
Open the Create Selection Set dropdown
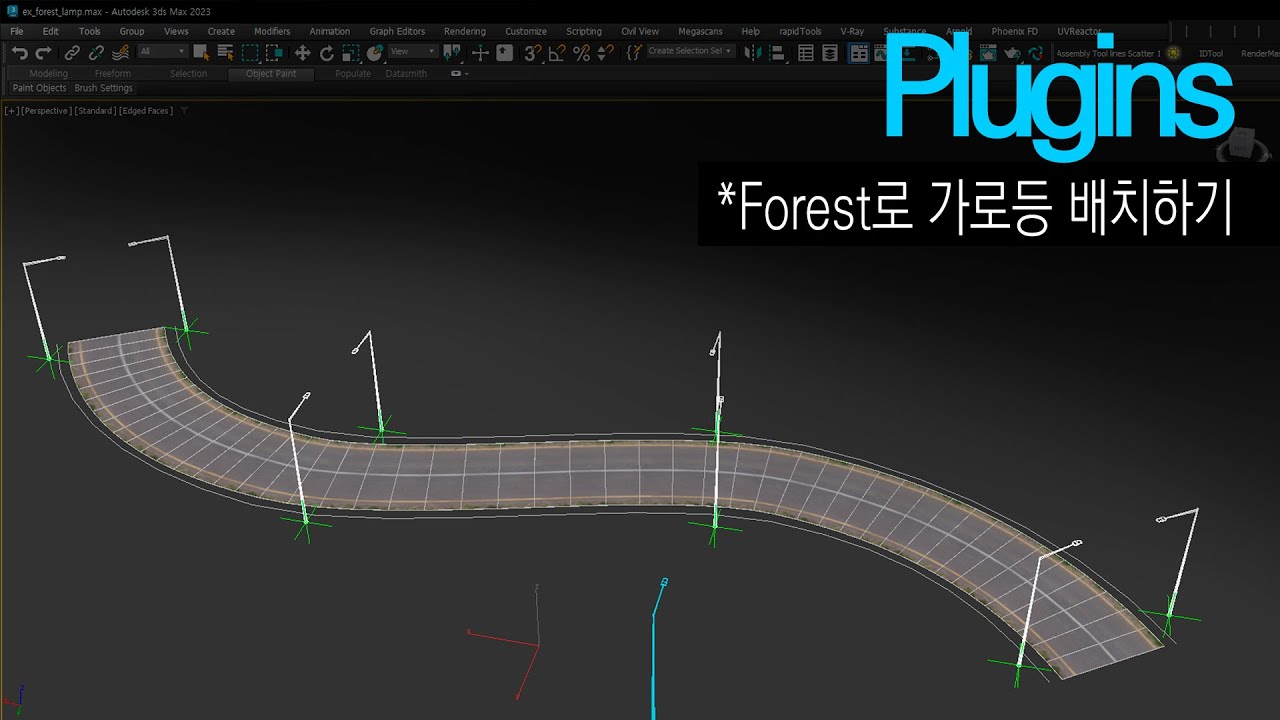tap(690, 51)
